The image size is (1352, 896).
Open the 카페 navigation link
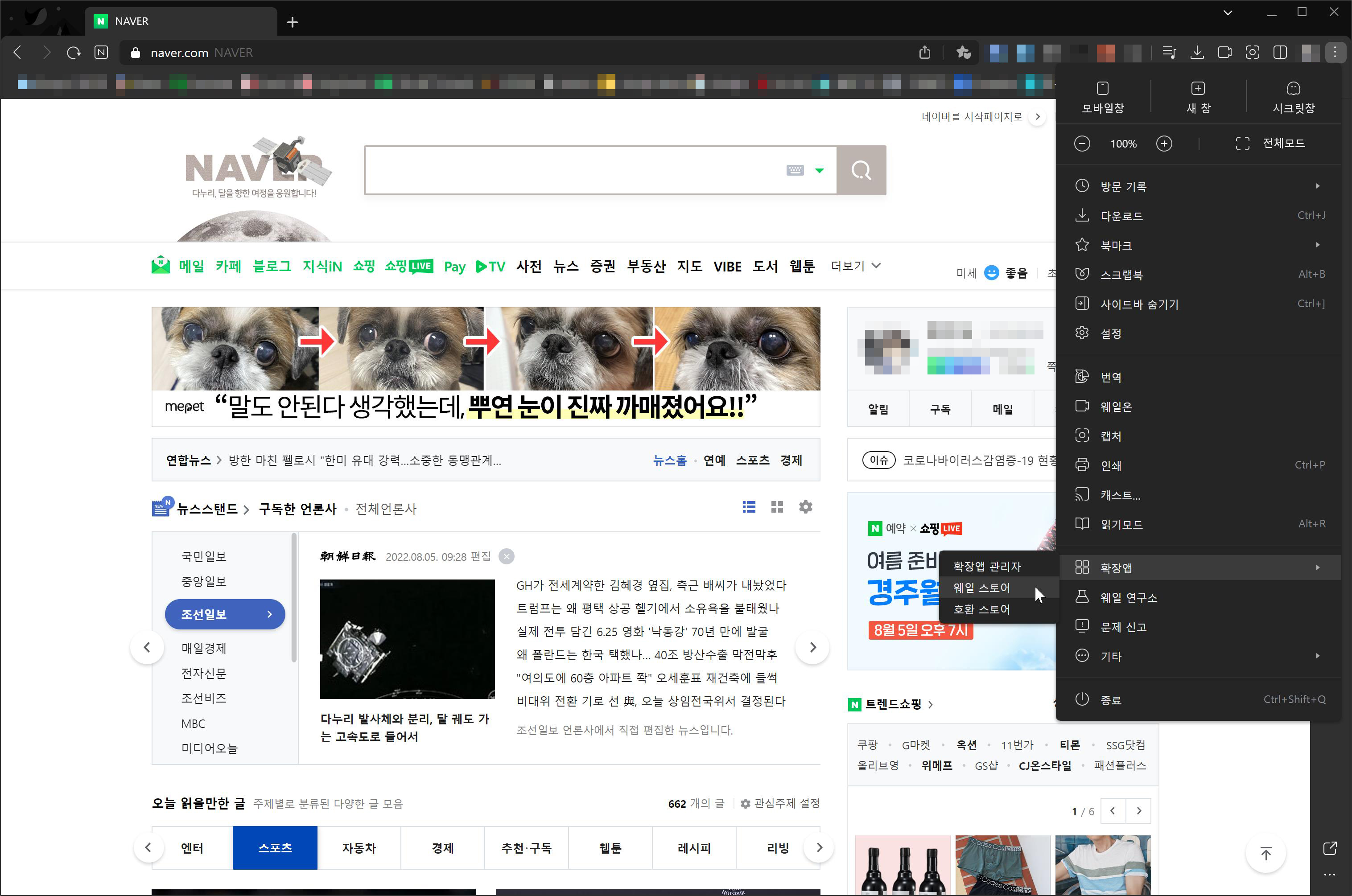(x=228, y=266)
